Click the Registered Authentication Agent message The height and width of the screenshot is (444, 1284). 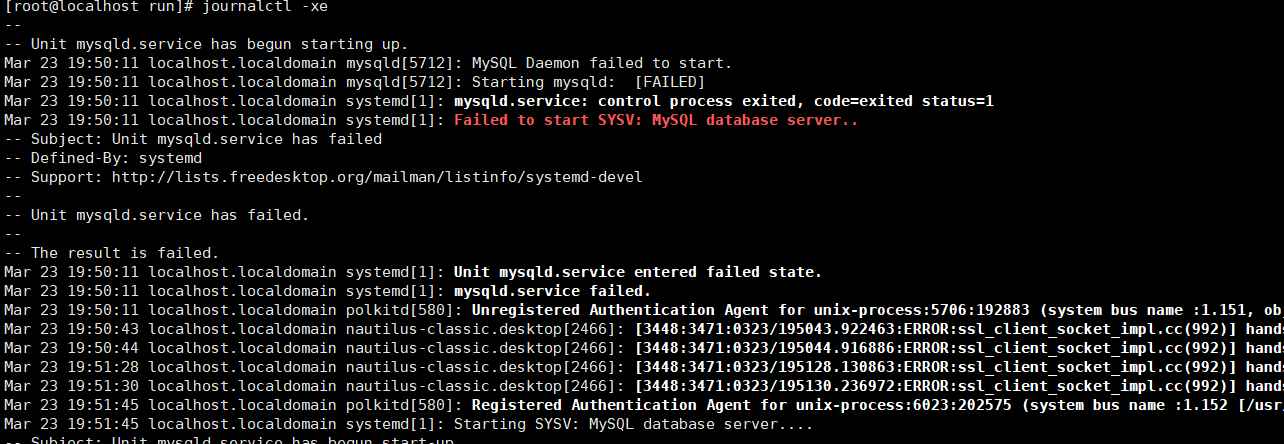tap(877, 405)
